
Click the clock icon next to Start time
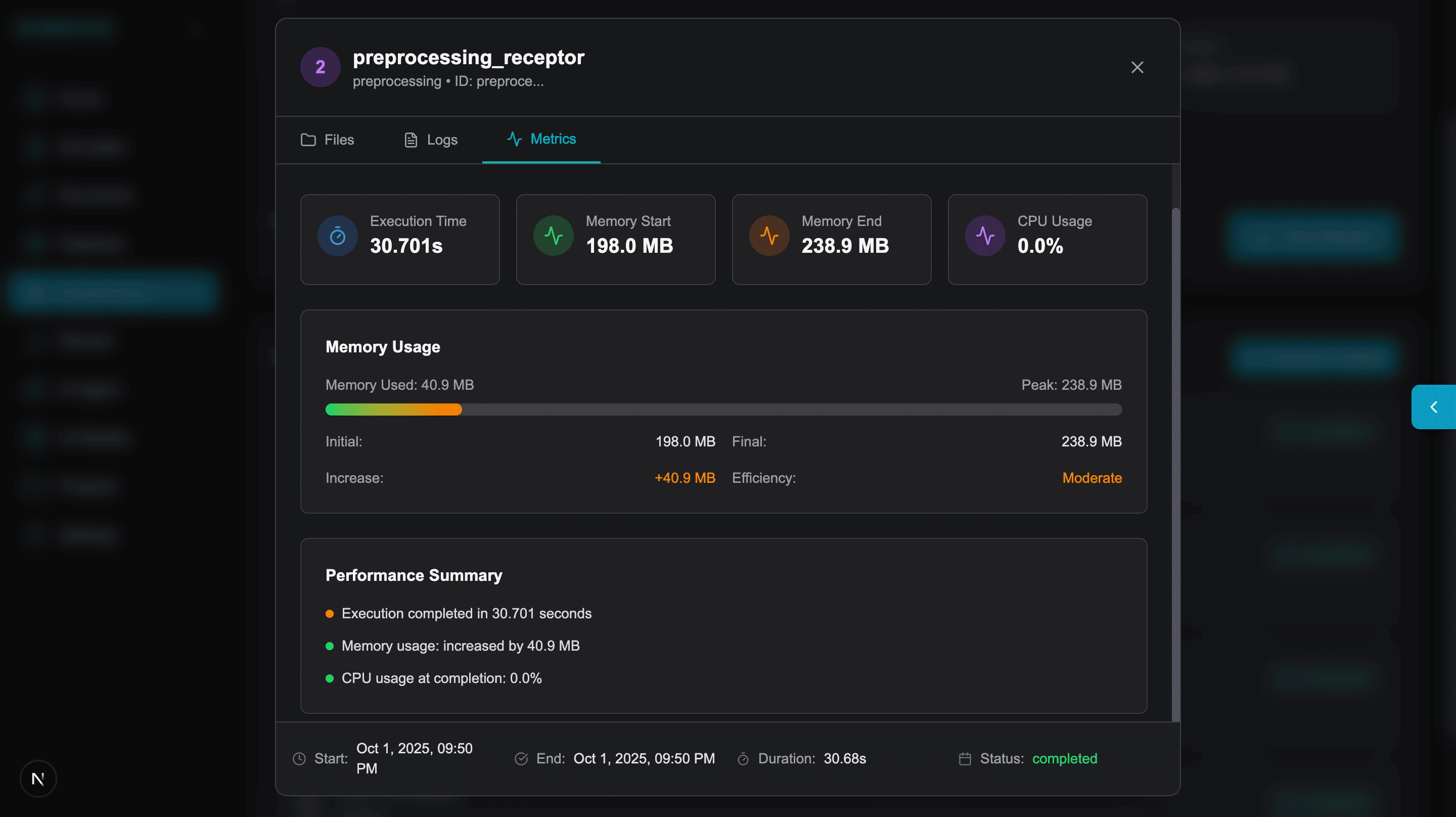299,758
